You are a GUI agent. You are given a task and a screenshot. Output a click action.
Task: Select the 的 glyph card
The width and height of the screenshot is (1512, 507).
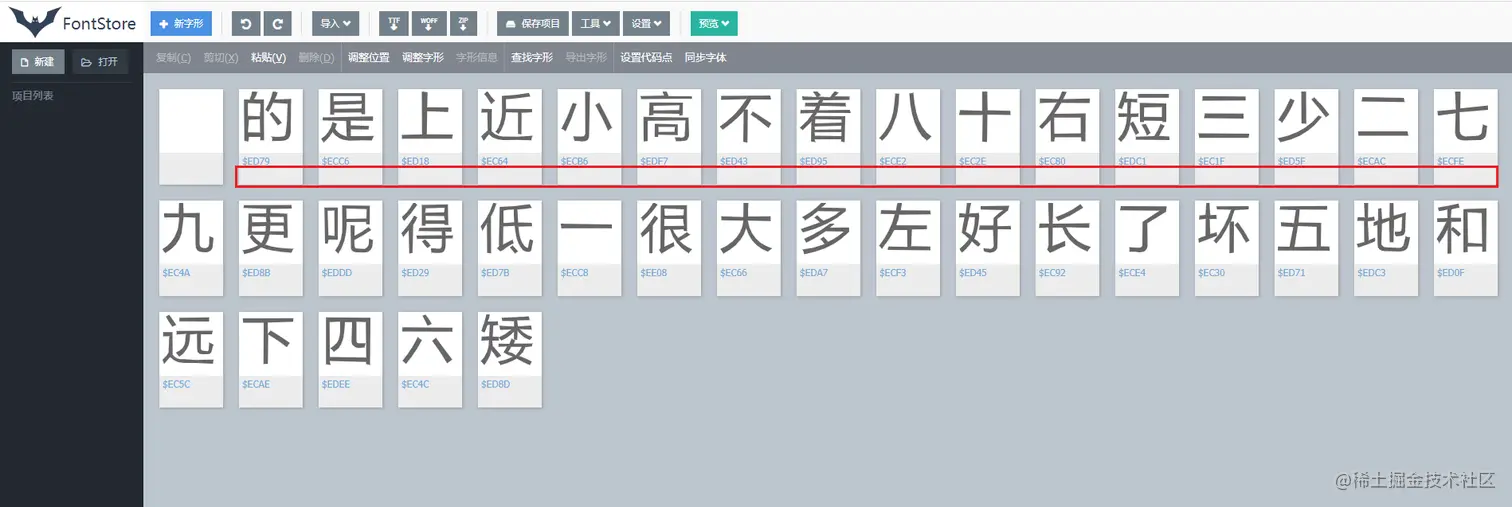(270, 136)
